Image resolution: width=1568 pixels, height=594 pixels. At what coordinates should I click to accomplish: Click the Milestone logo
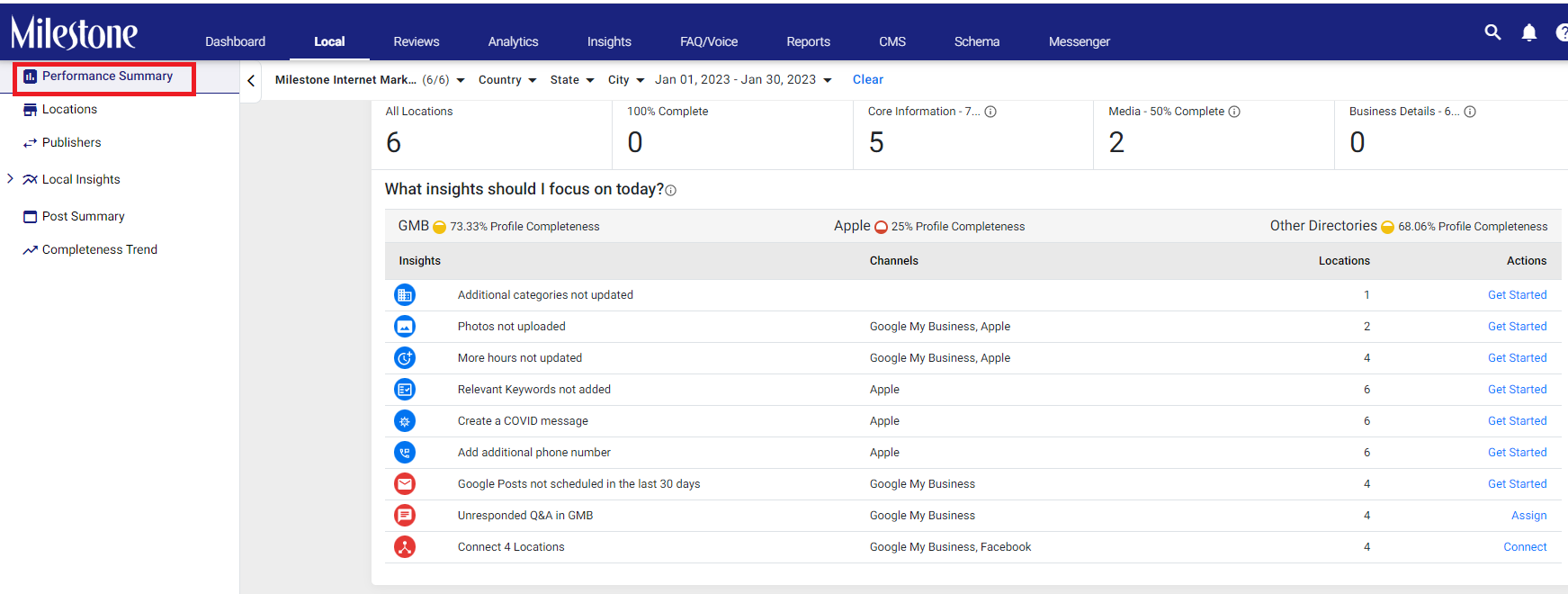(x=74, y=33)
